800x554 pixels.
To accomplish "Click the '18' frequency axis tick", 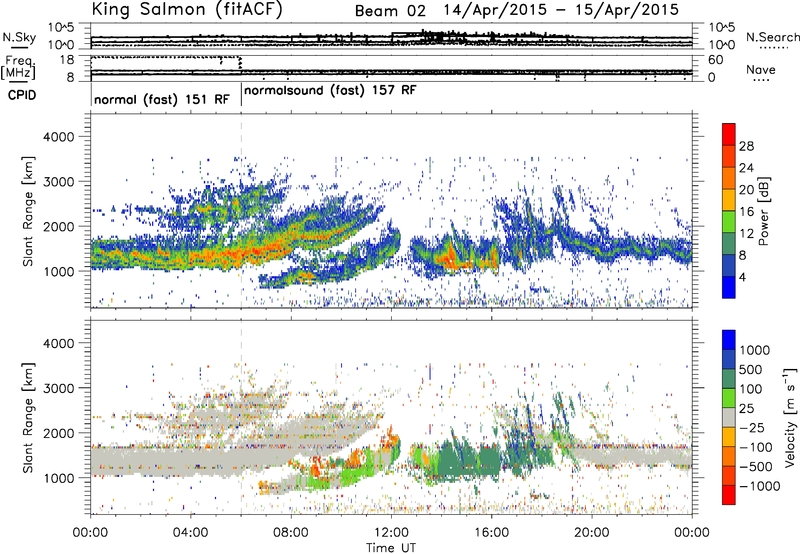I will pos(67,60).
